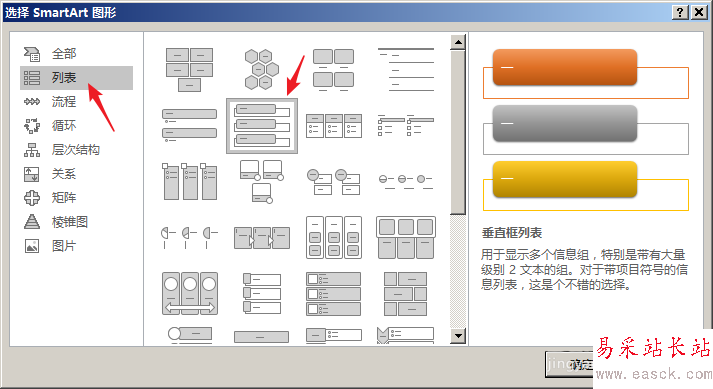Image resolution: width=713 pixels, height=389 pixels.
Task: Click the orange box in the preview
Action: 565,67
